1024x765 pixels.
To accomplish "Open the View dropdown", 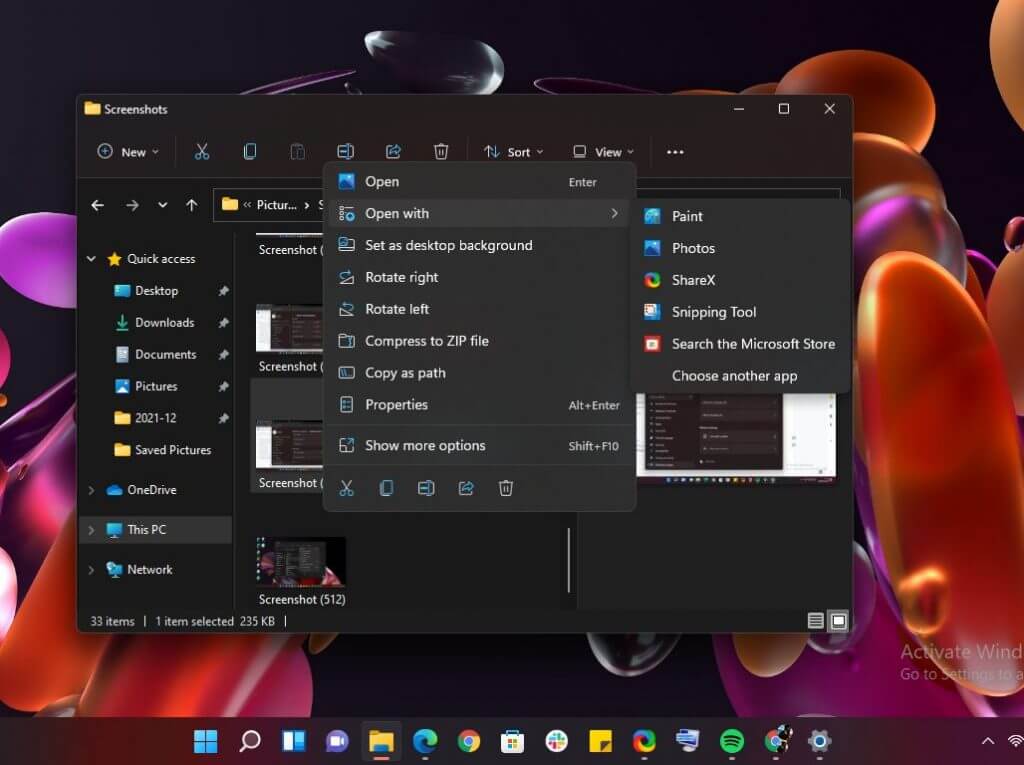I will [603, 152].
